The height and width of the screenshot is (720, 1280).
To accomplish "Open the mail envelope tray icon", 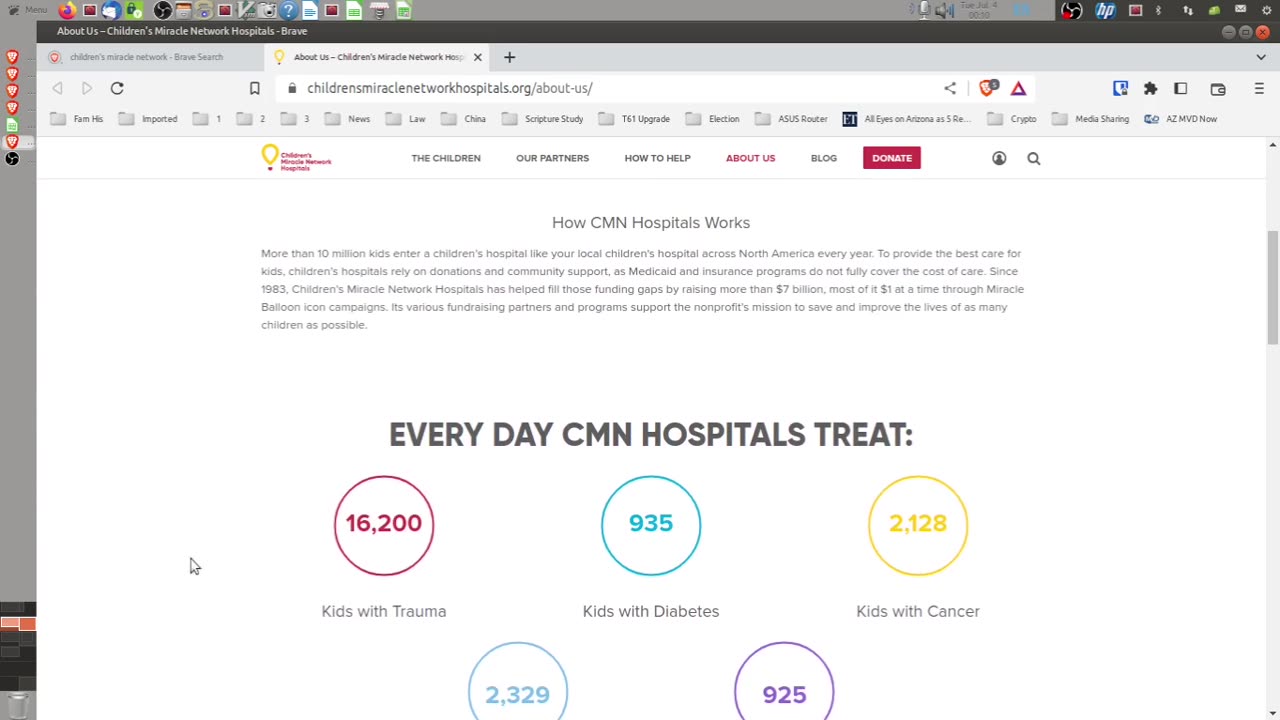I will coord(1241,9).
